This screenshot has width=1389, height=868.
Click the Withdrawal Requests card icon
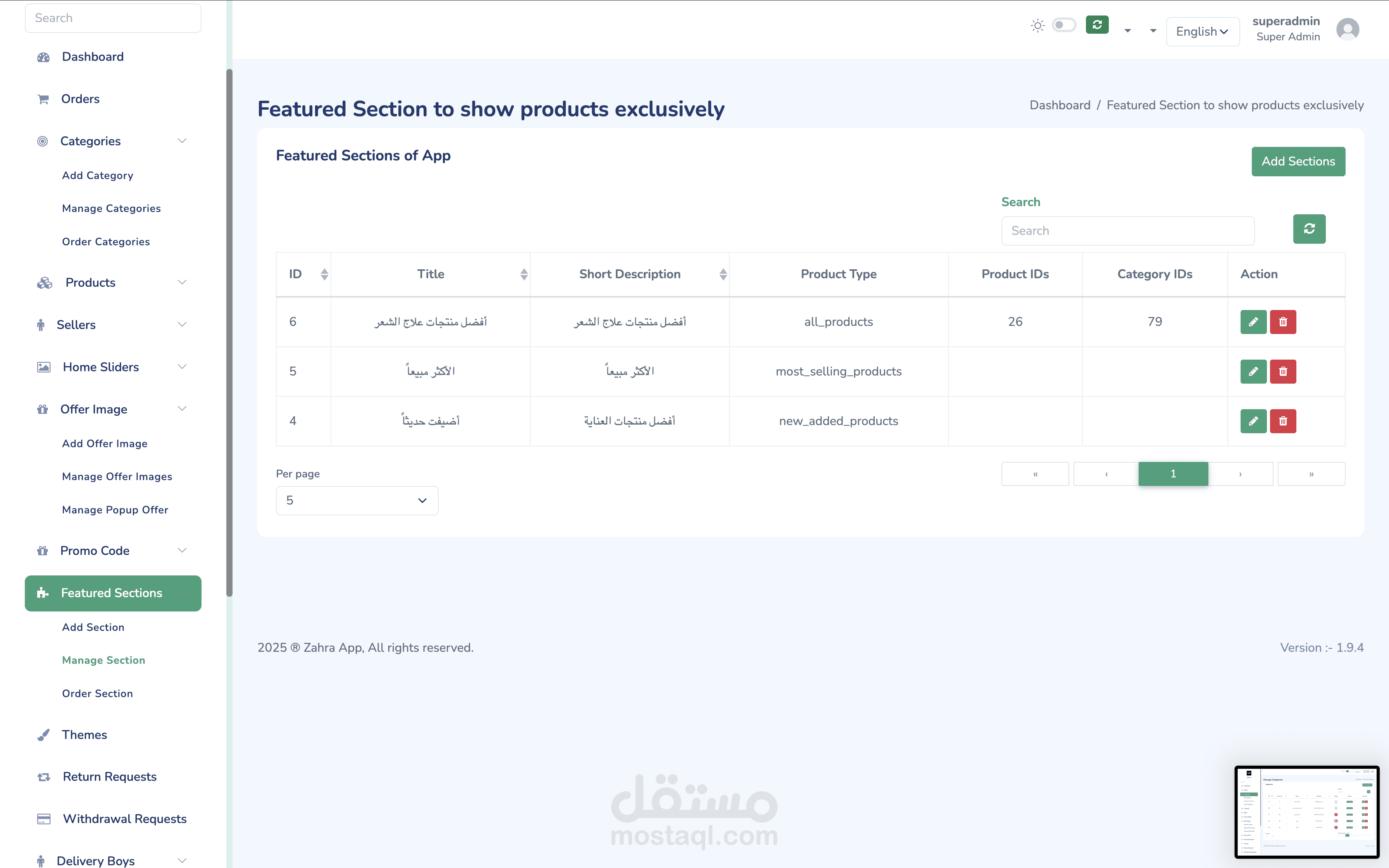(x=44, y=819)
